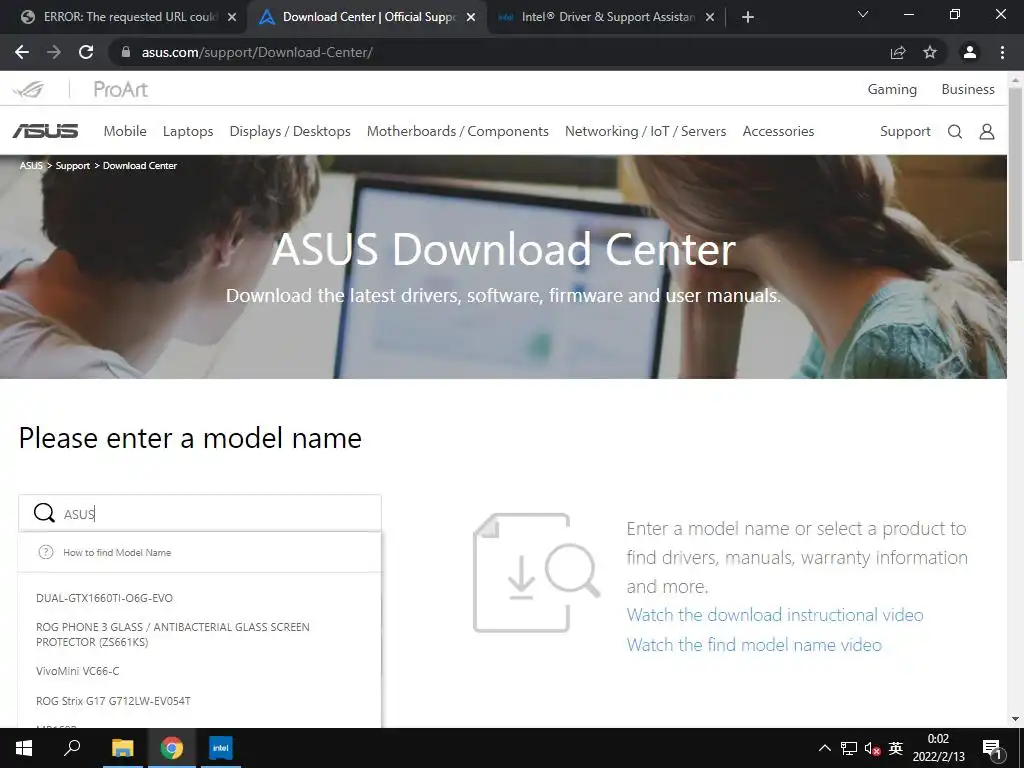Click the model name search field

200,513
